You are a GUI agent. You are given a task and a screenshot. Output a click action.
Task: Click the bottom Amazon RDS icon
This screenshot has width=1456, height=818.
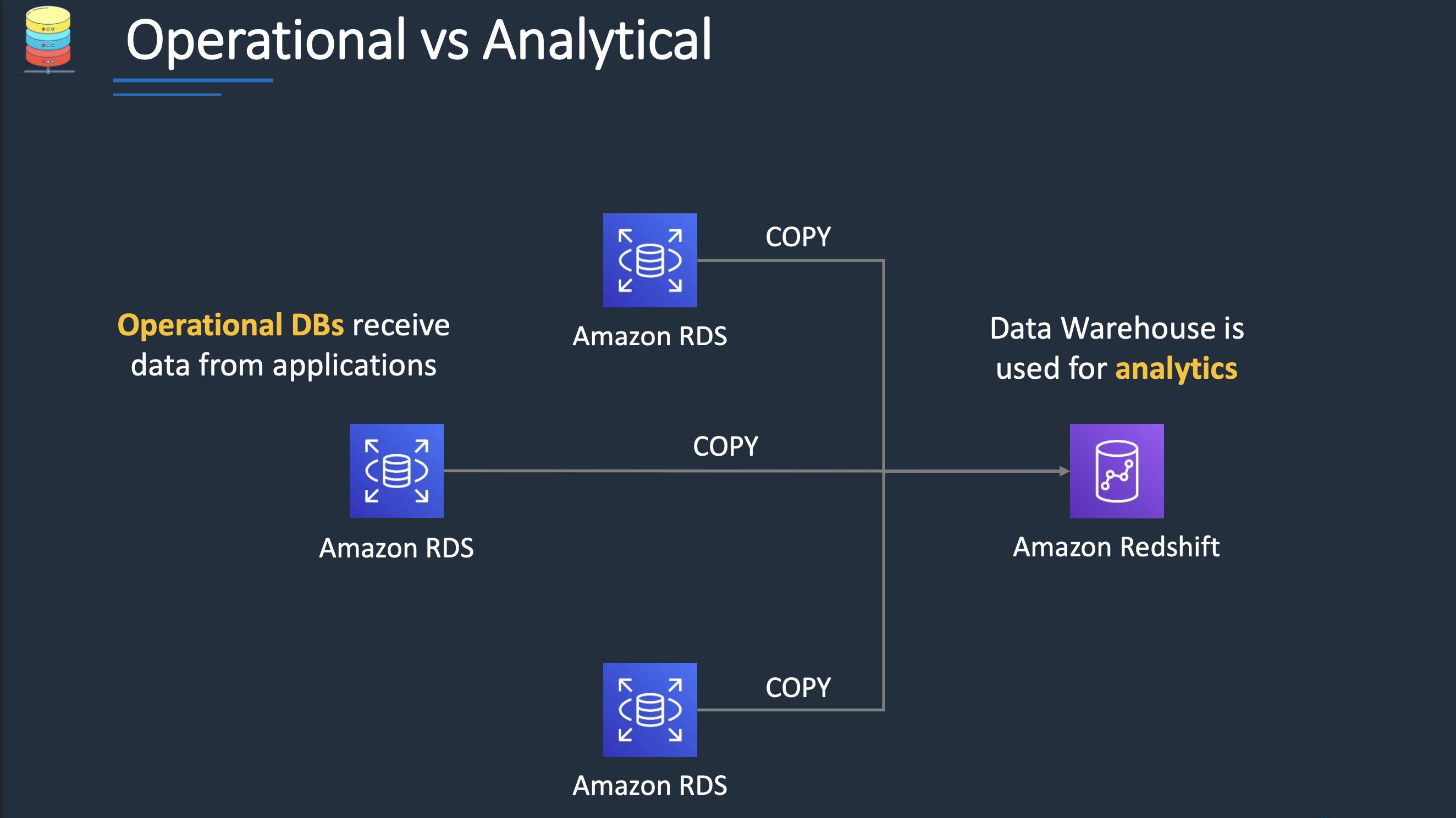[x=650, y=710]
